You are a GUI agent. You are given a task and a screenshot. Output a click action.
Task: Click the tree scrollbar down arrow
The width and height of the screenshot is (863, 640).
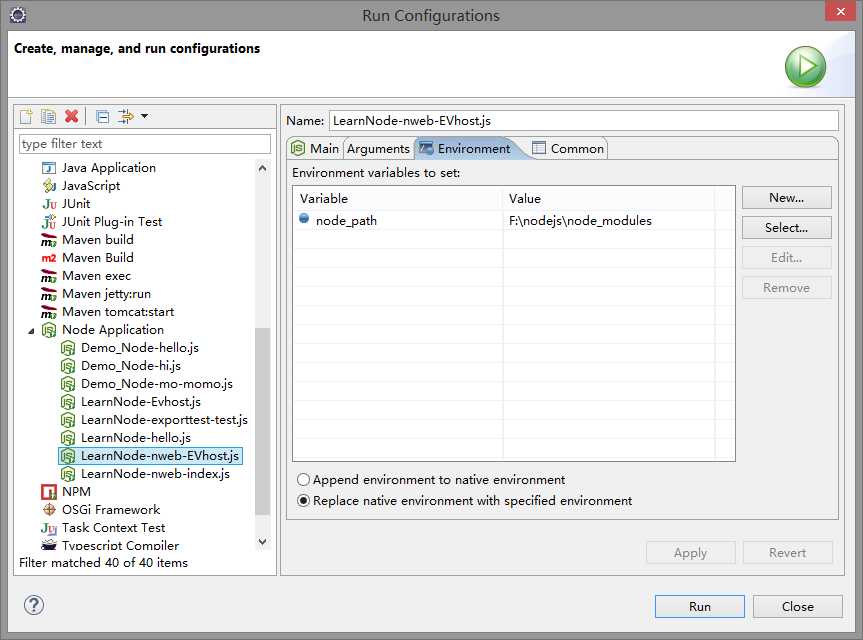point(263,542)
